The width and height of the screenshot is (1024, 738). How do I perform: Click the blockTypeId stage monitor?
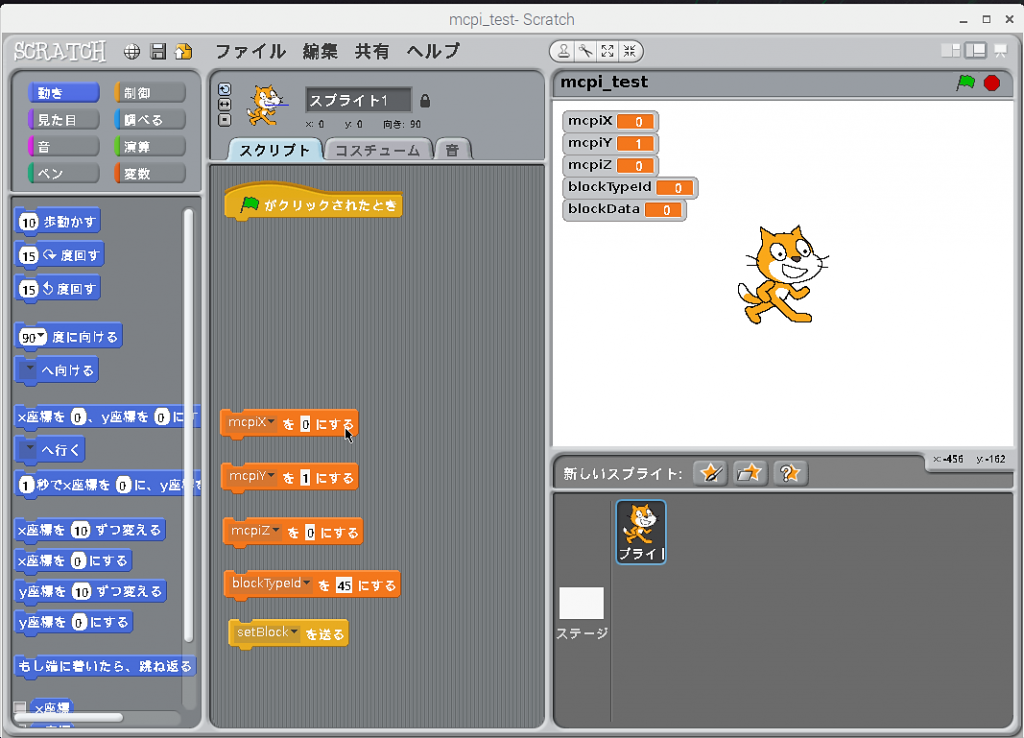[630, 187]
